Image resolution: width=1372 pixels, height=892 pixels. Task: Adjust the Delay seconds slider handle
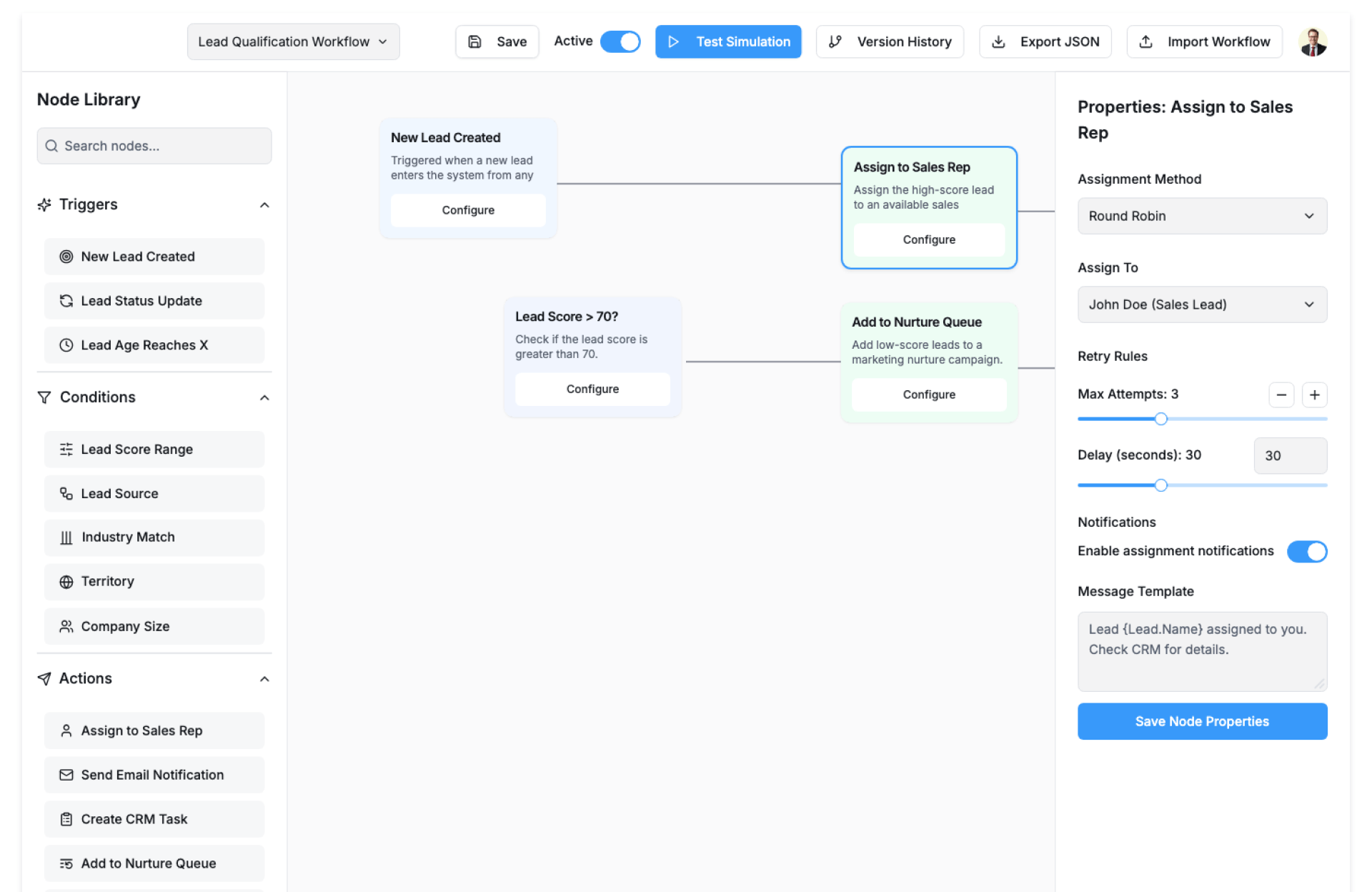[1160, 485]
